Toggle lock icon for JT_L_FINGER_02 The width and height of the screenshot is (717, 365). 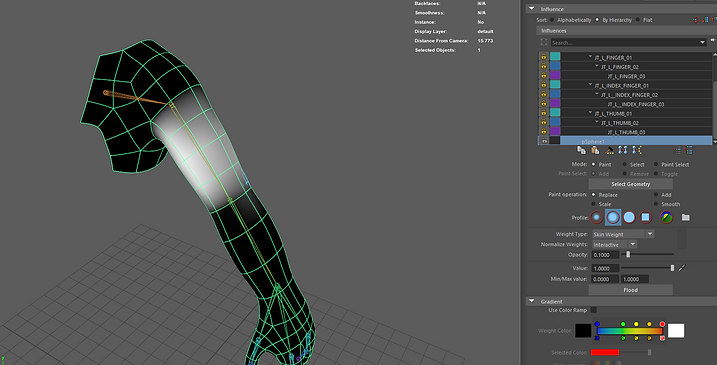tap(544, 66)
